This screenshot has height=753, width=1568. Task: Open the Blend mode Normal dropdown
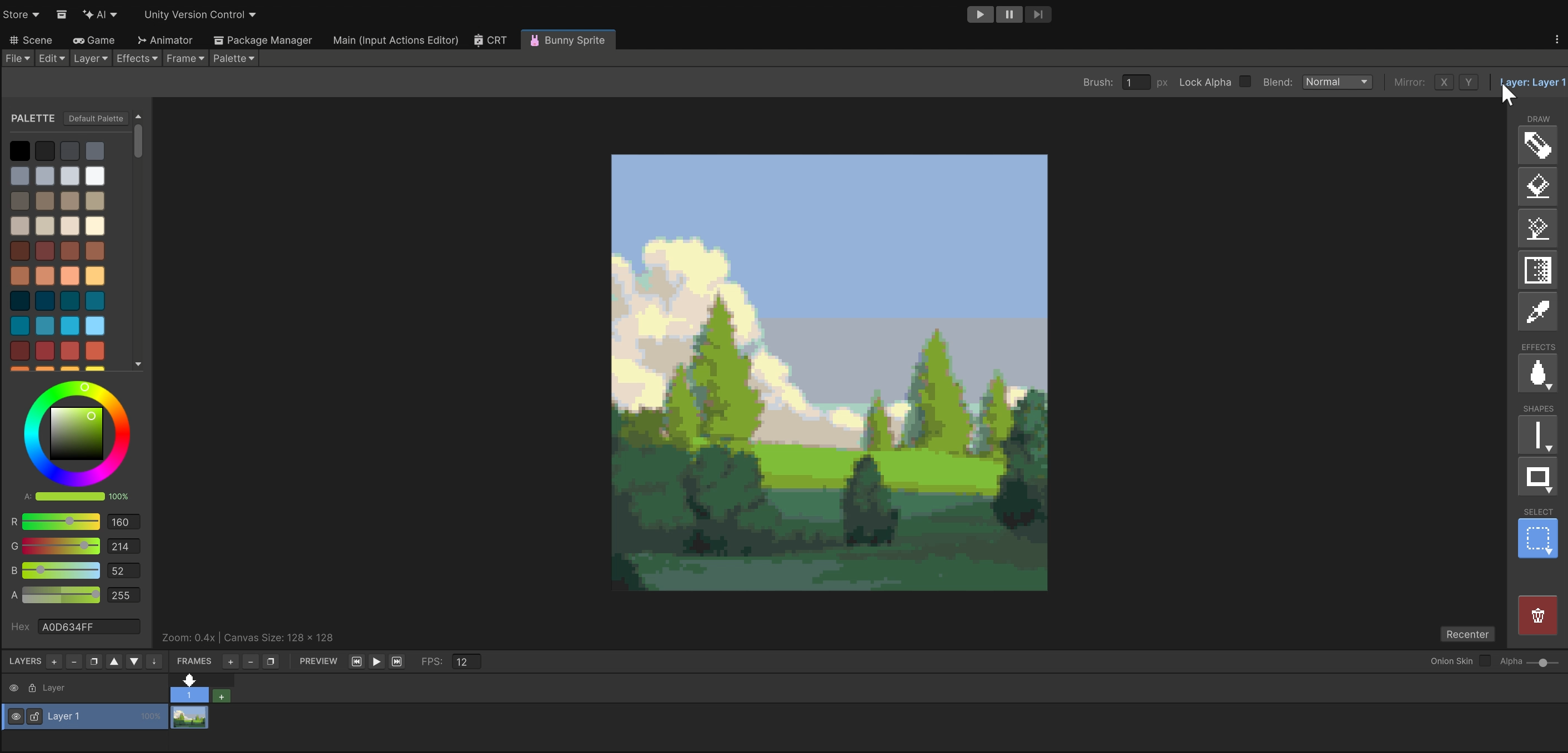[x=1336, y=82]
